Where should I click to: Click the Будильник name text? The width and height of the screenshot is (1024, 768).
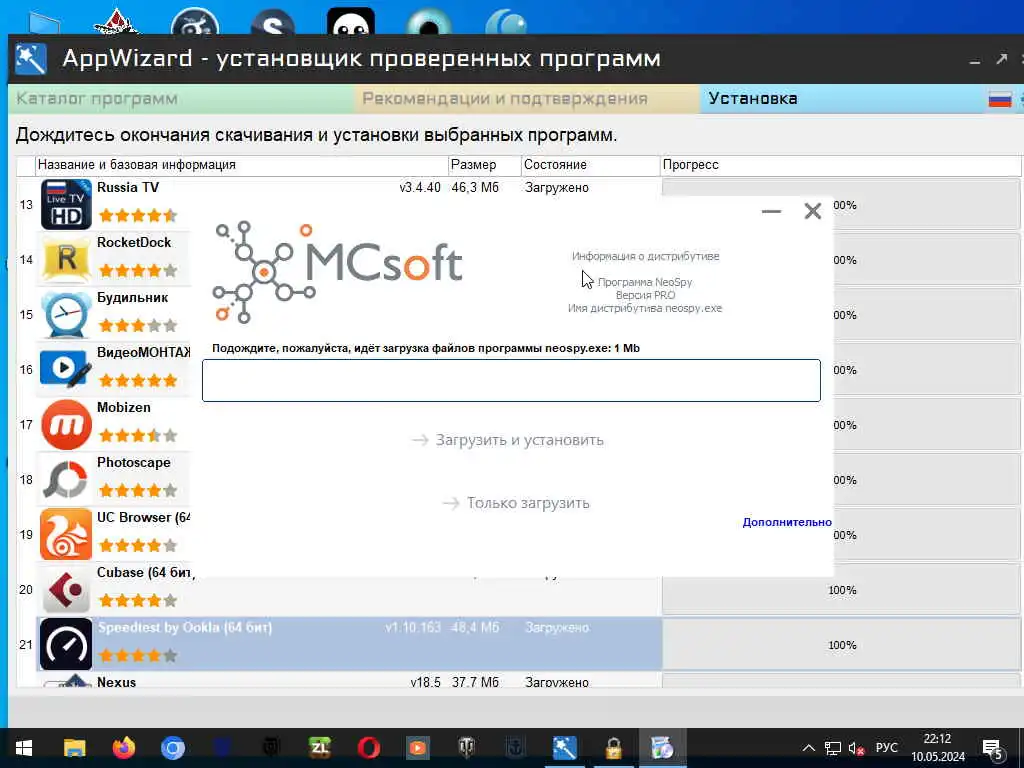click(133, 298)
